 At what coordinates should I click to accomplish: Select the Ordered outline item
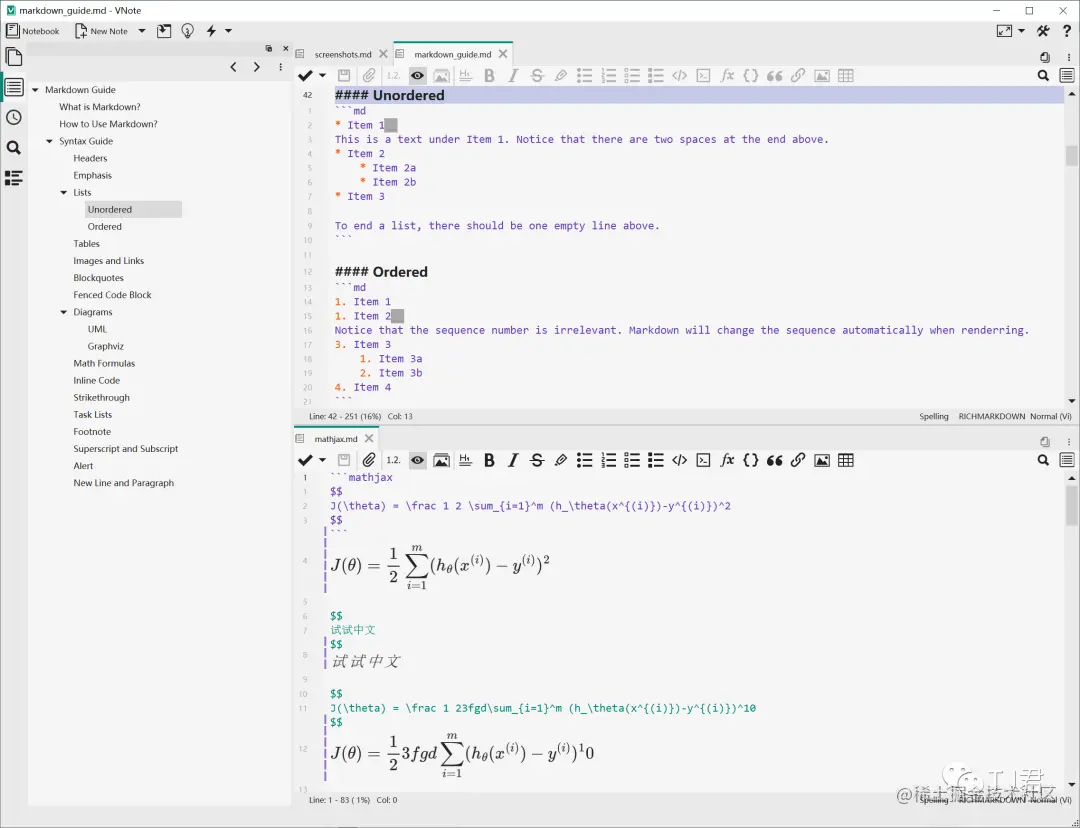(x=105, y=227)
